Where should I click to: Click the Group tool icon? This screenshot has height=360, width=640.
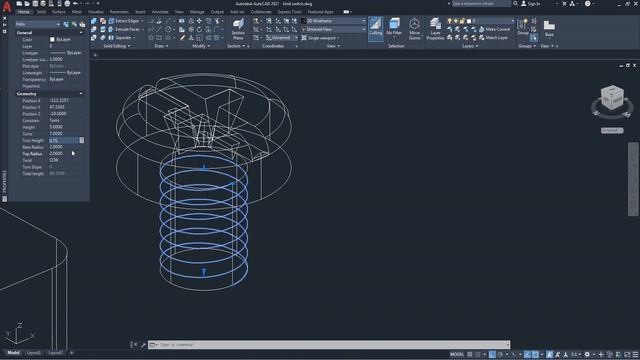[x=522, y=27]
